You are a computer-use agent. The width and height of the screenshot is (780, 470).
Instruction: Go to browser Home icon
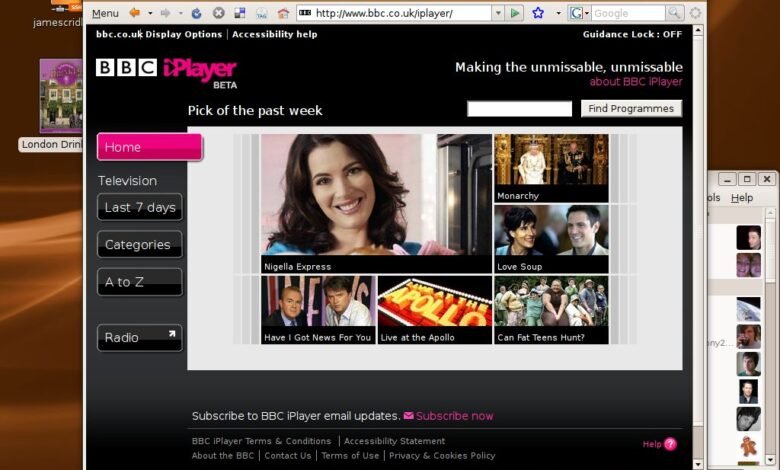283,13
